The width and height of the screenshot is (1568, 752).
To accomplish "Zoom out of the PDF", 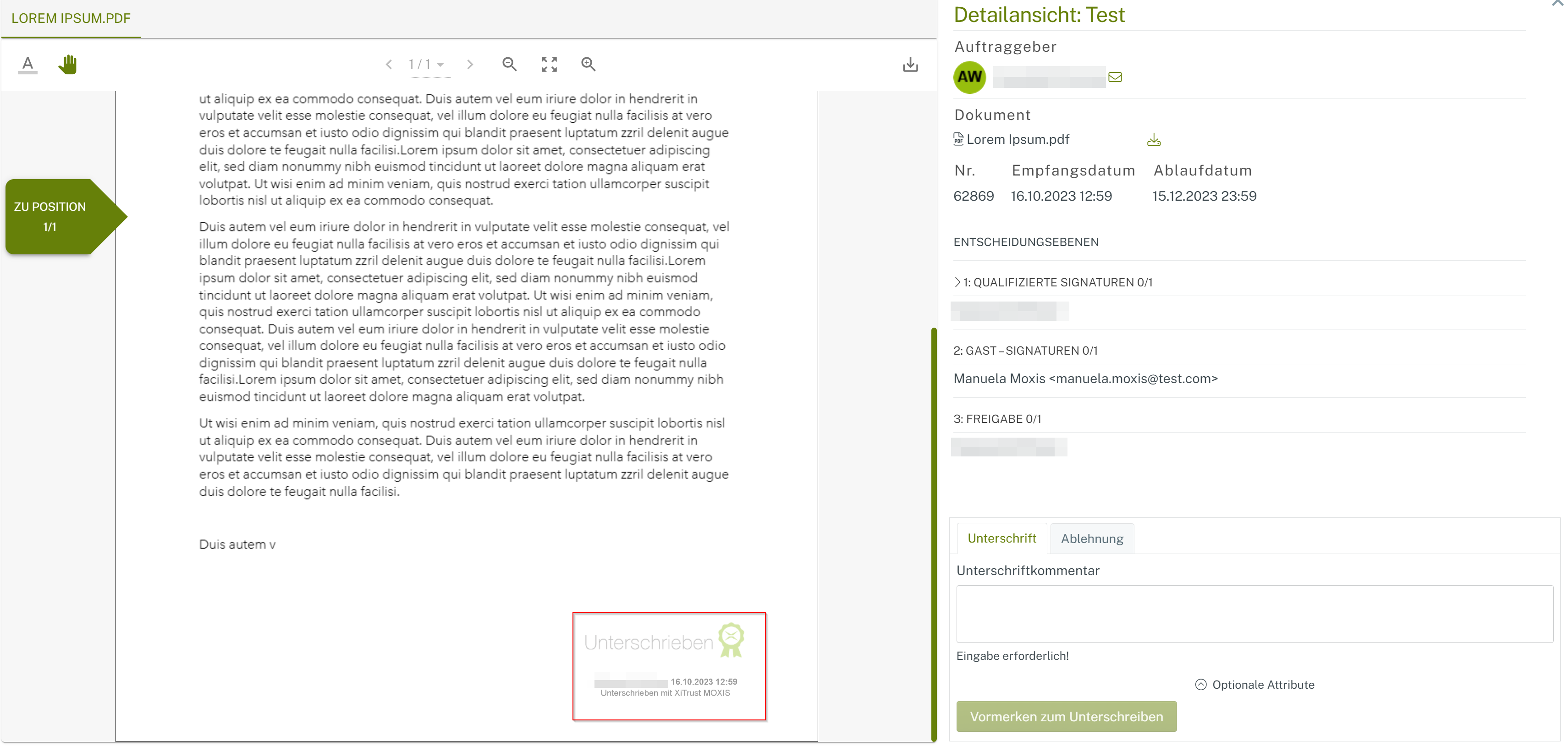I will tap(510, 64).
